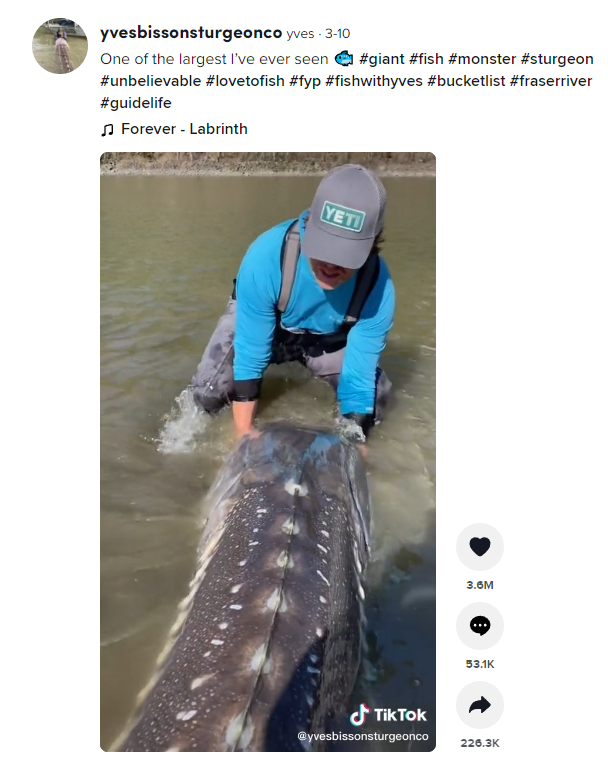The width and height of the screenshot is (608, 771).
Task: Click the TikTok logo watermark
Action: pyautogui.click(x=388, y=715)
